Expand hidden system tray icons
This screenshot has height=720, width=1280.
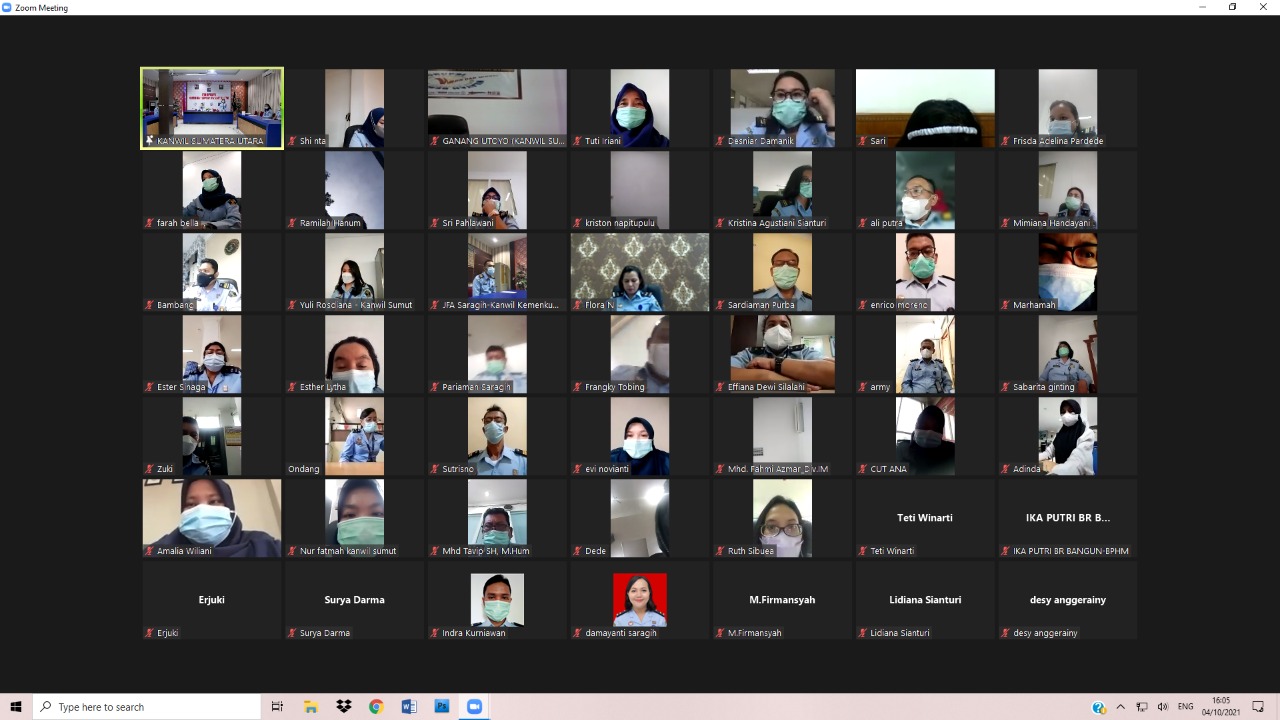[x=1121, y=707]
